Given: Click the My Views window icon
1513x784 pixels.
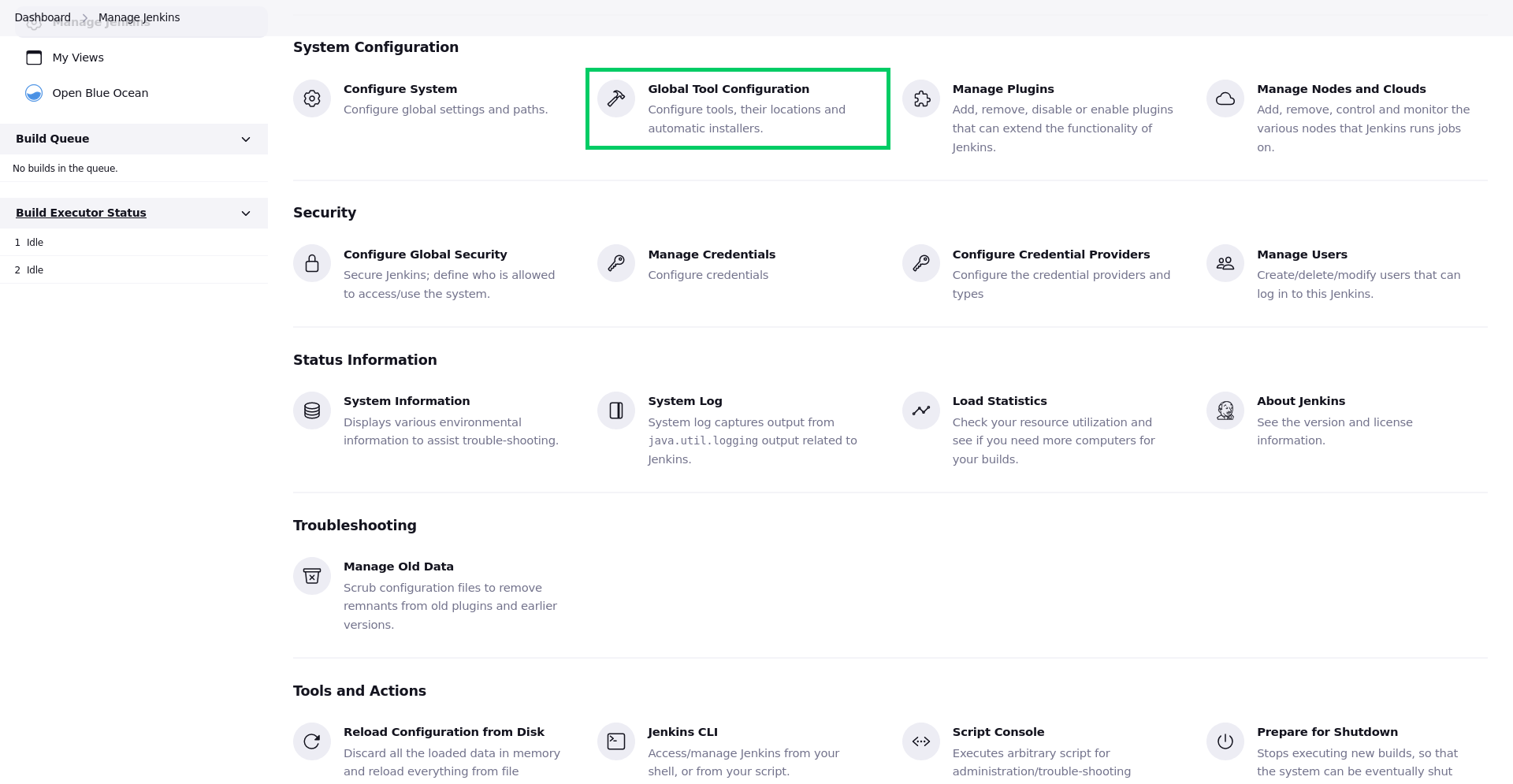Looking at the screenshot, I should pos(34,58).
